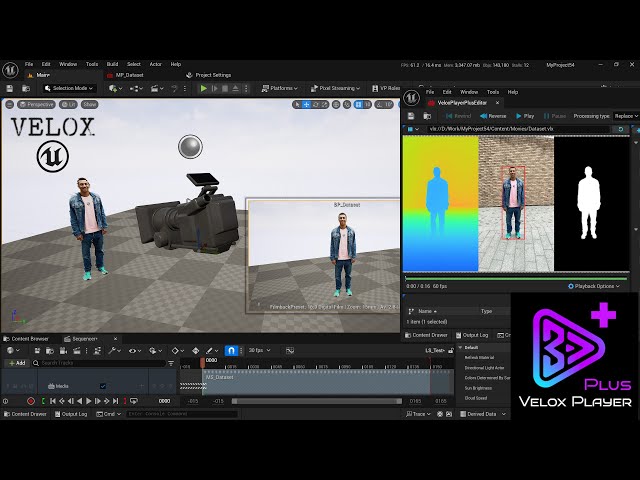Click the Search Tracks input field
The height and width of the screenshot is (480, 640).
click(99, 363)
